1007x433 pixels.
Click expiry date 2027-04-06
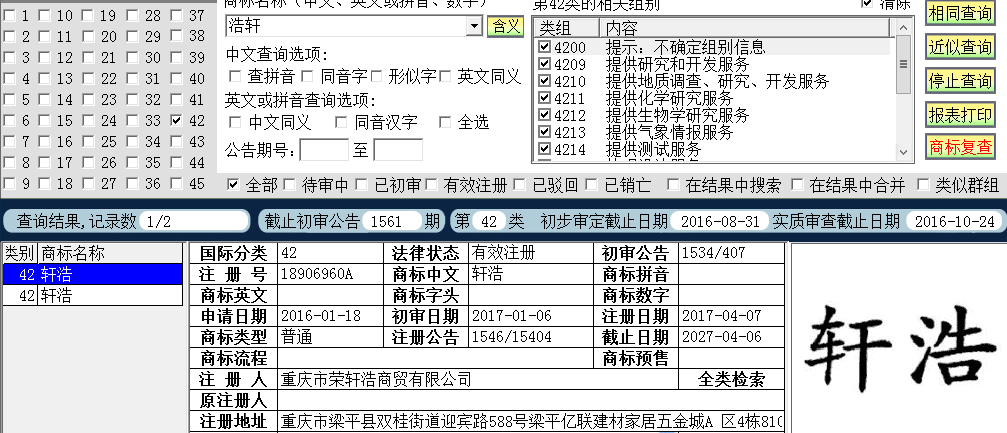721,337
